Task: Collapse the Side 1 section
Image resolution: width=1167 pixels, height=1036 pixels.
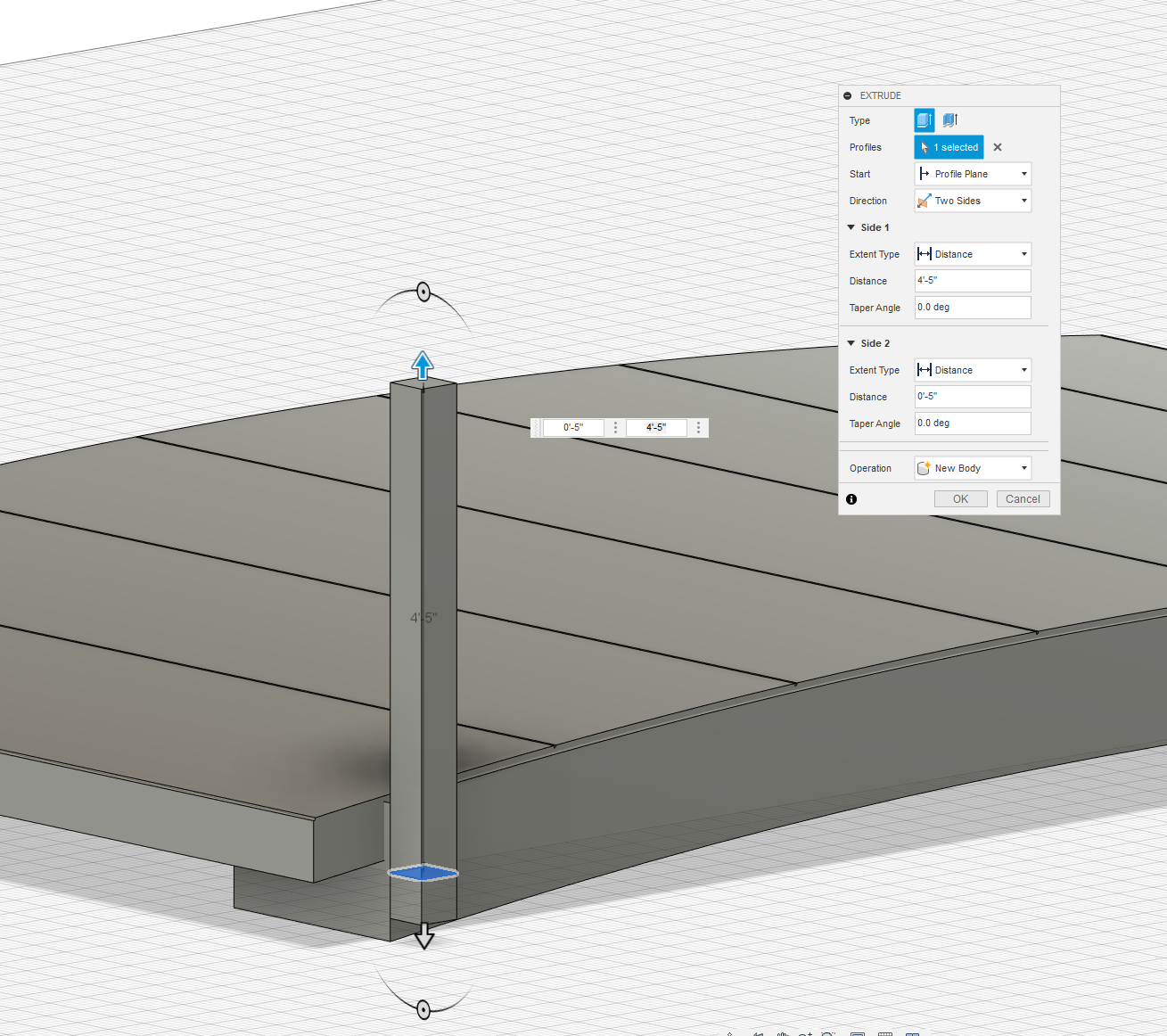Action: tap(851, 227)
